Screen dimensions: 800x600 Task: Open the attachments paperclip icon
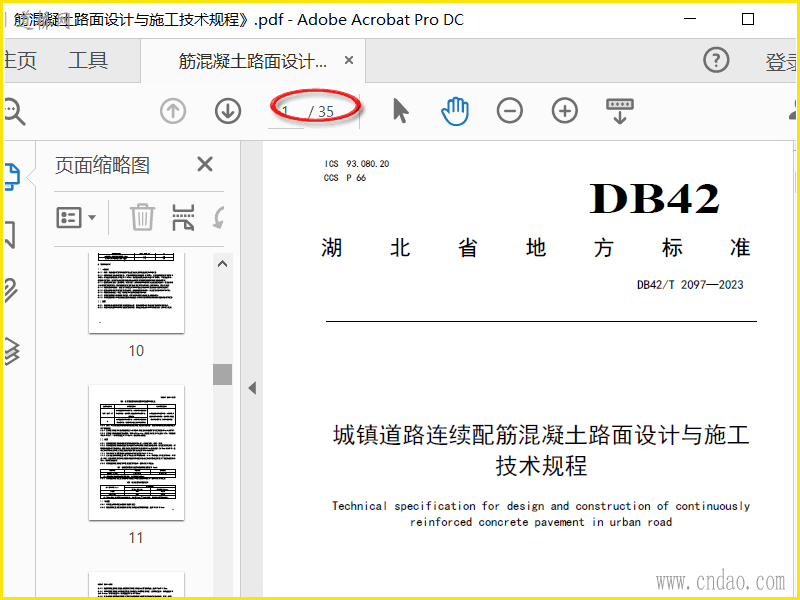(x=11, y=291)
